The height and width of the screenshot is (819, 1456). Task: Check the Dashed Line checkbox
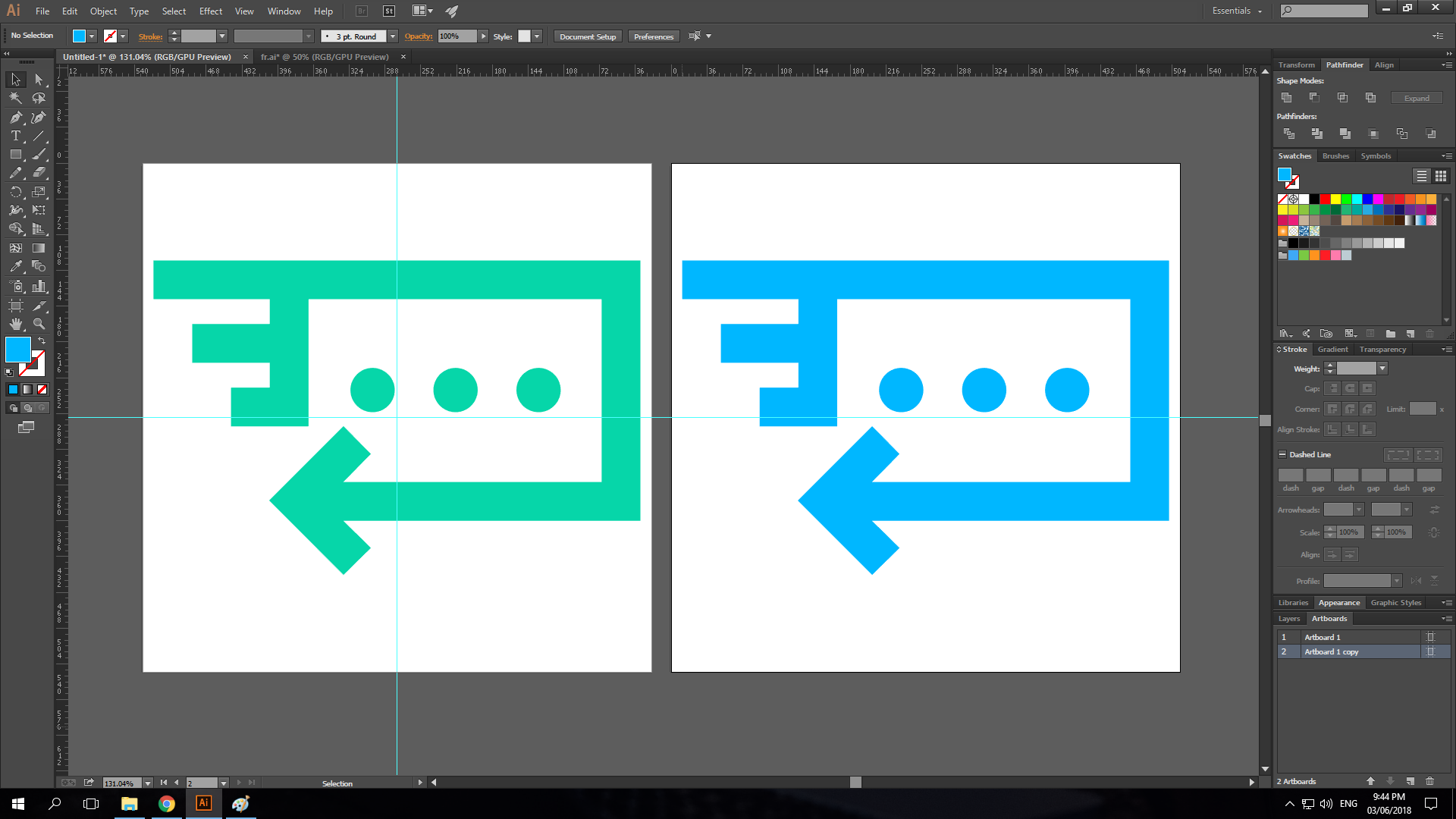tap(1282, 454)
